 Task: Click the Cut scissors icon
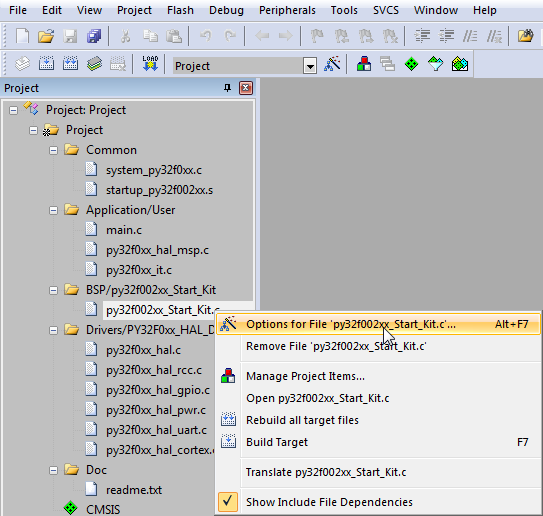[125, 36]
